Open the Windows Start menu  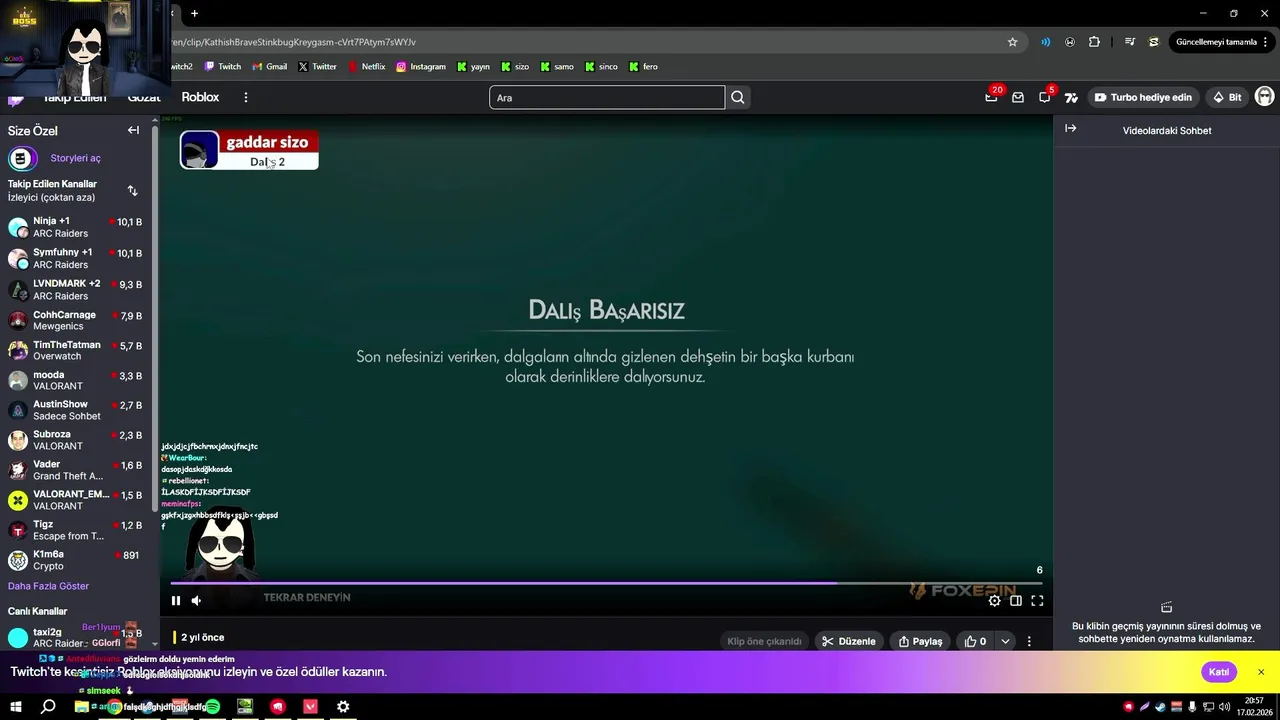pyautogui.click(x=16, y=707)
